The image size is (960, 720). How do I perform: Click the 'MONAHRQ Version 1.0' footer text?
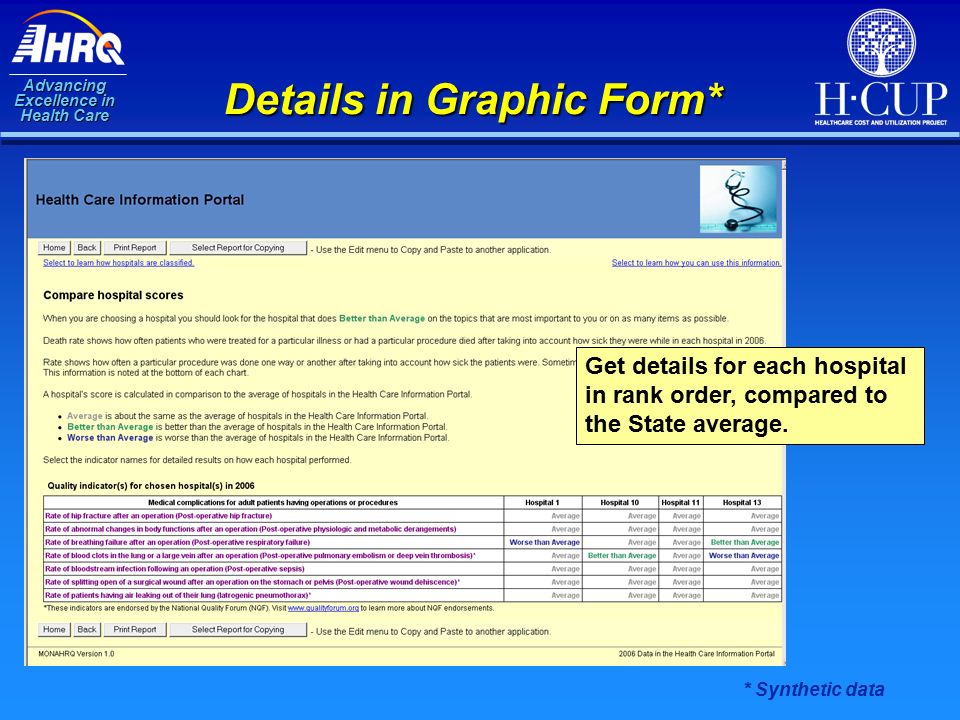[x=76, y=654]
